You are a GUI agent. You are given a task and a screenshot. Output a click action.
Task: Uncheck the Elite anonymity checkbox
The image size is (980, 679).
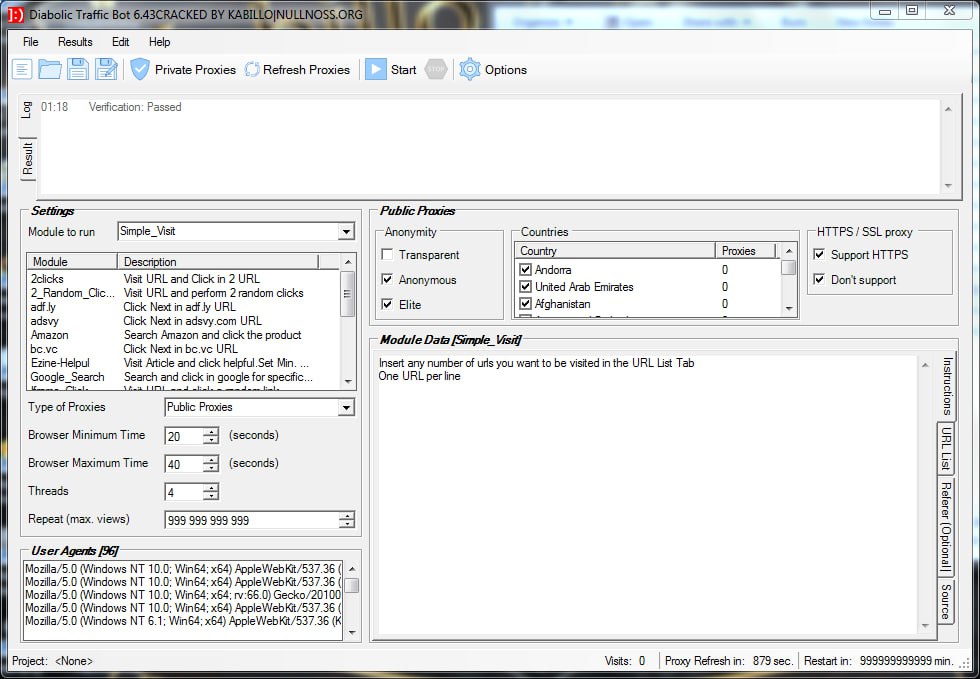coord(388,304)
